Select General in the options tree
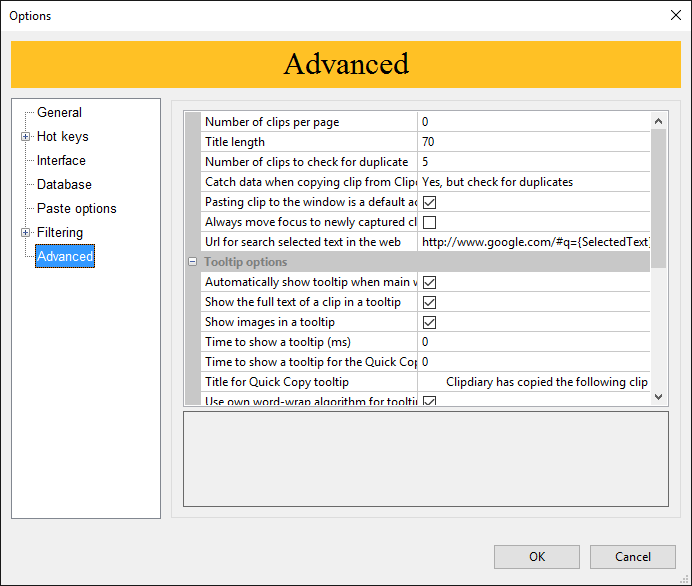This screenshot has width=692, height=586. [59, 113]
